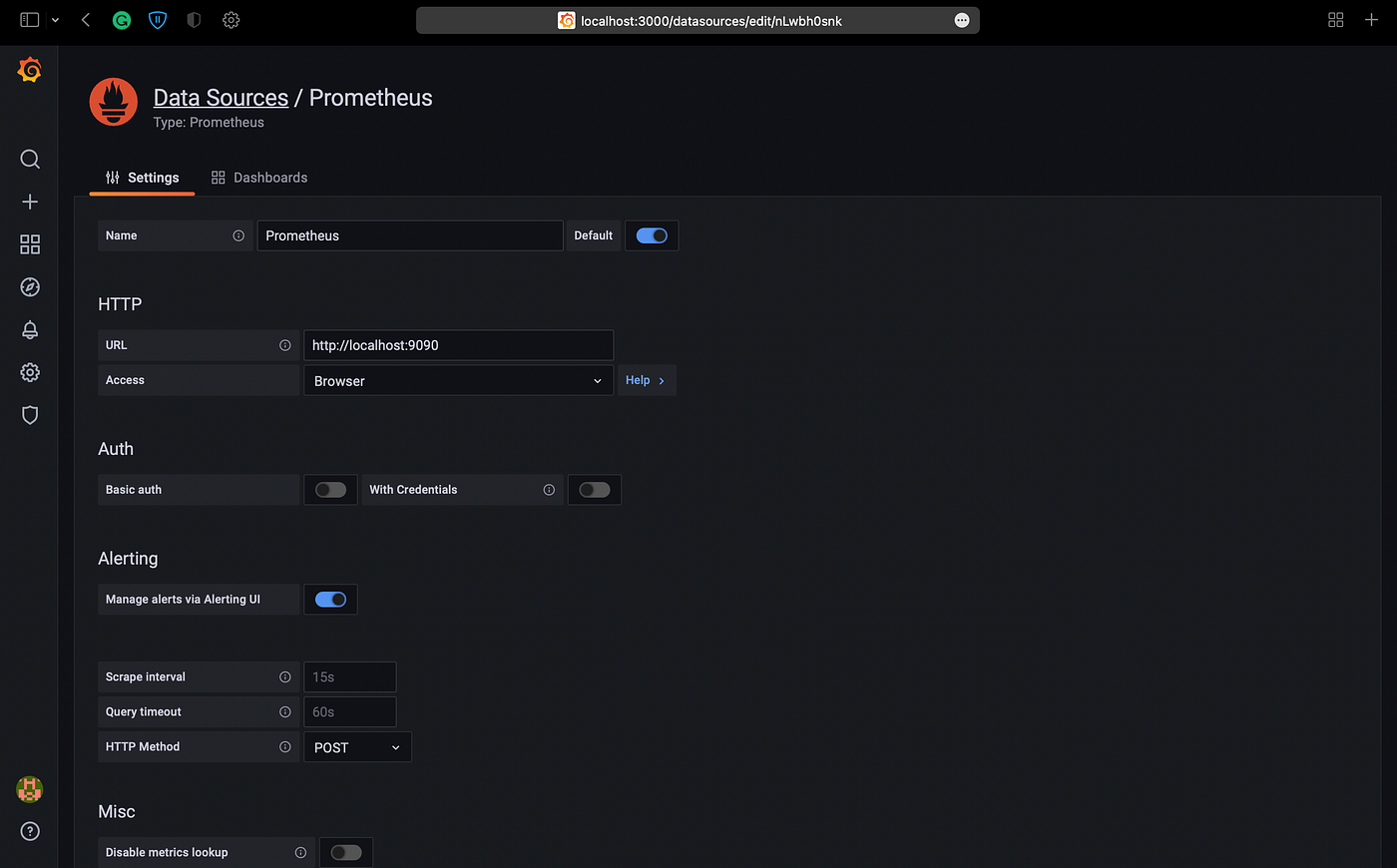The width and height of the screenshot is (1397, 868).
Task: Enable the Basic auth switch
Action: click(330, 490)
